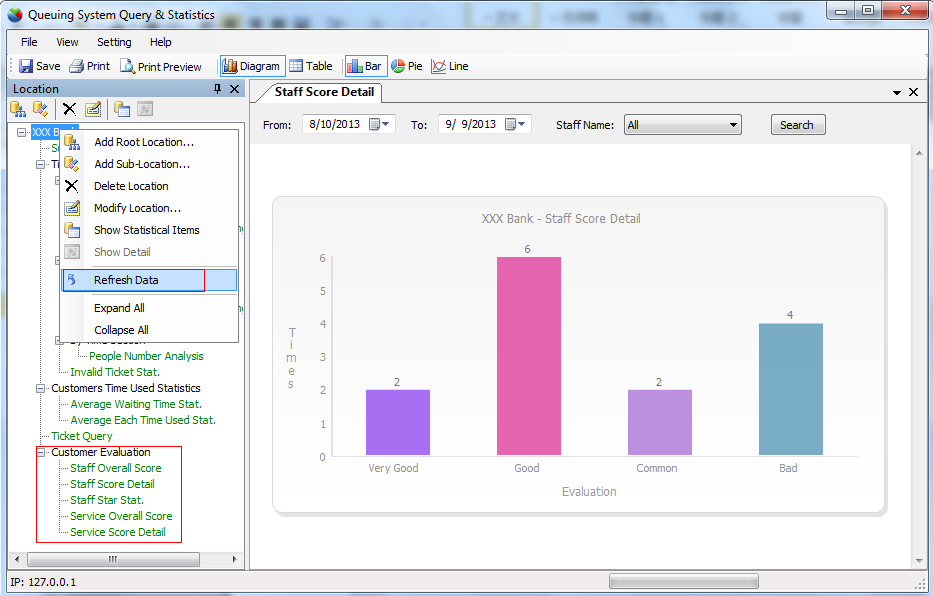Viewport: 933px width, 596px height.
Task: Switch to Diagram view
Action: [x=253, y=66]
